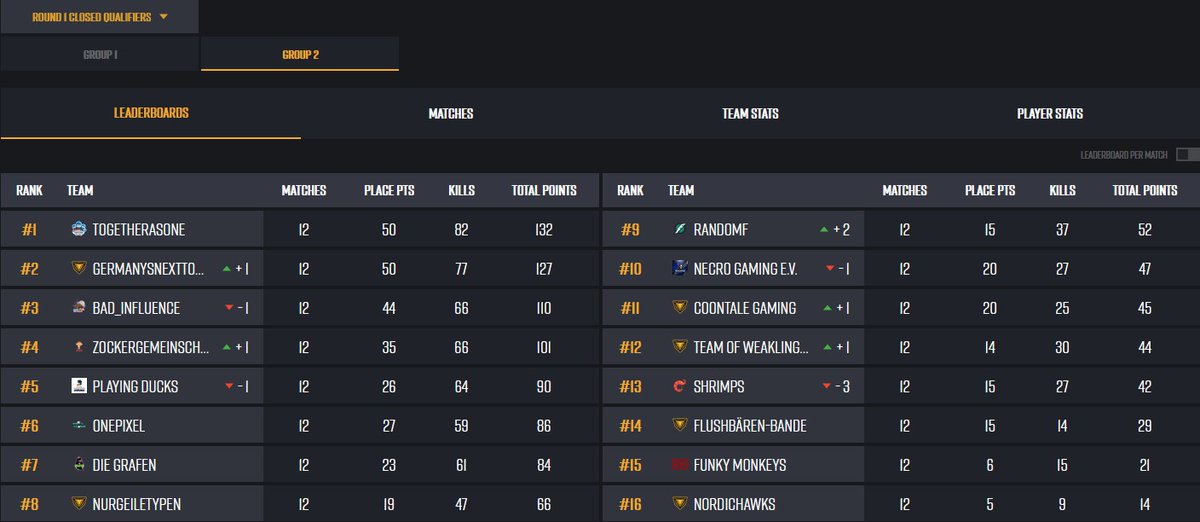Click the left table Rank header
This screenshot has width=1200, height=522.
pyautogui.click(x=29, y=190)
